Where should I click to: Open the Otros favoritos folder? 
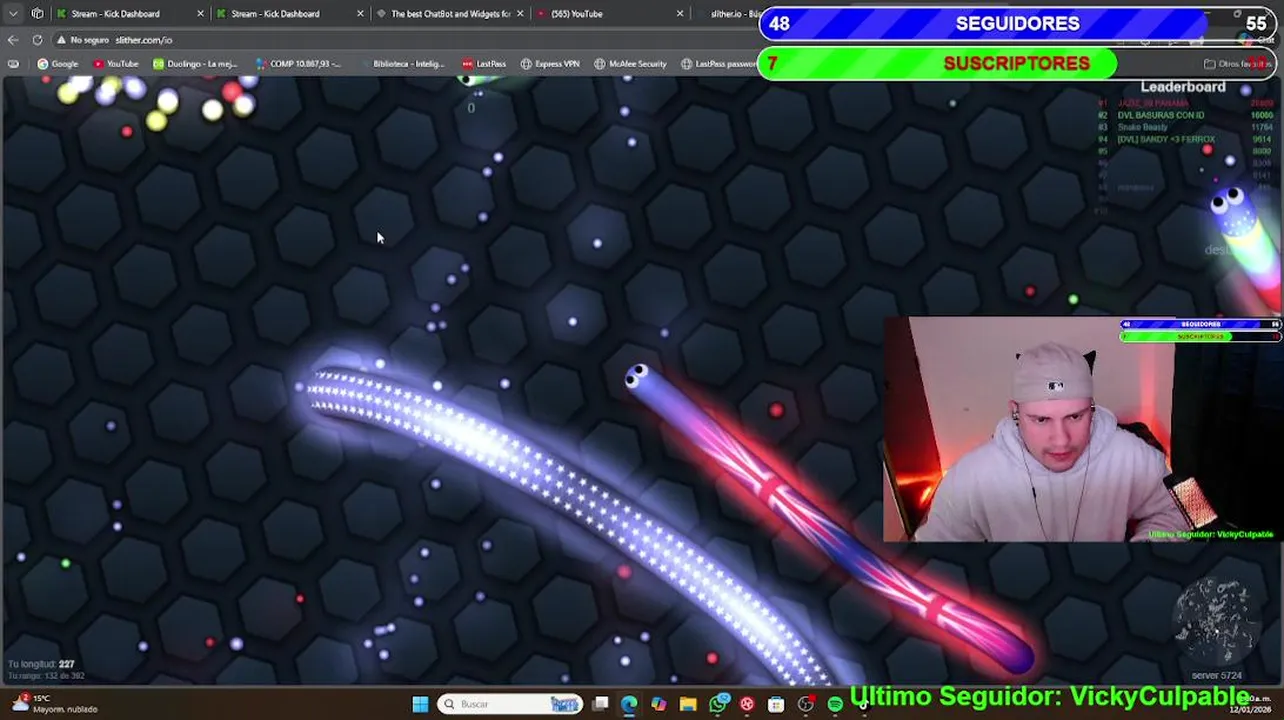click(1238, 64)
